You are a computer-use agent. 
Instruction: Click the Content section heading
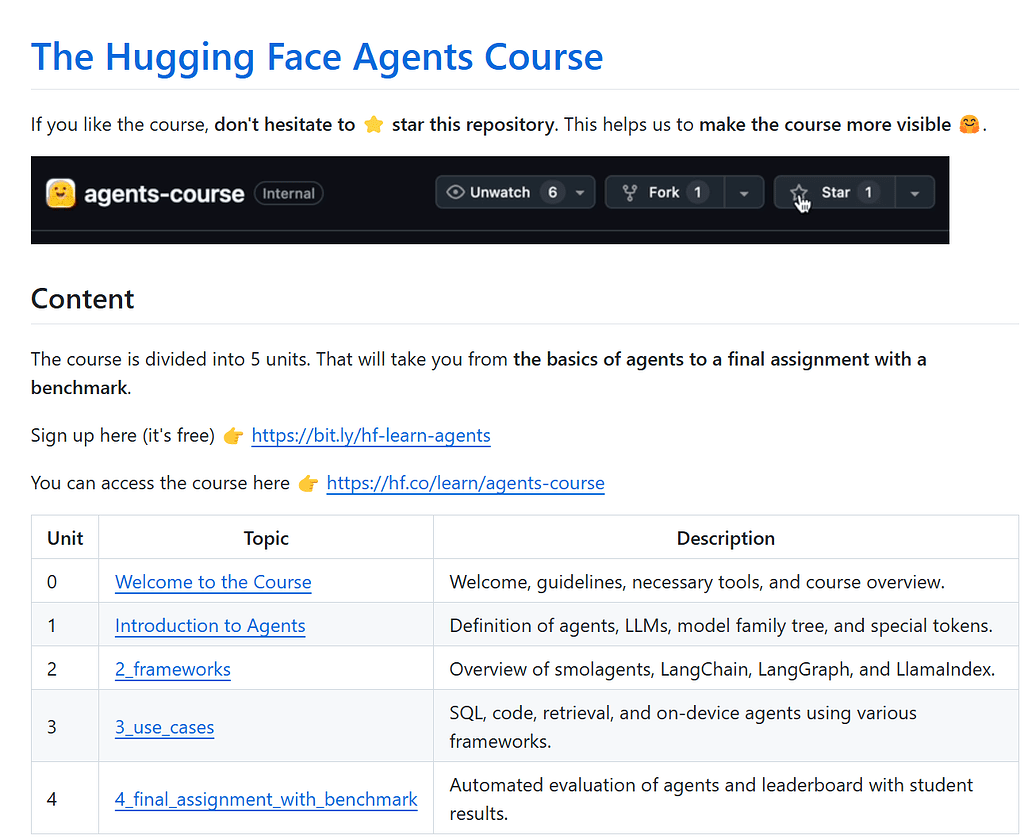tap(82, 299)
